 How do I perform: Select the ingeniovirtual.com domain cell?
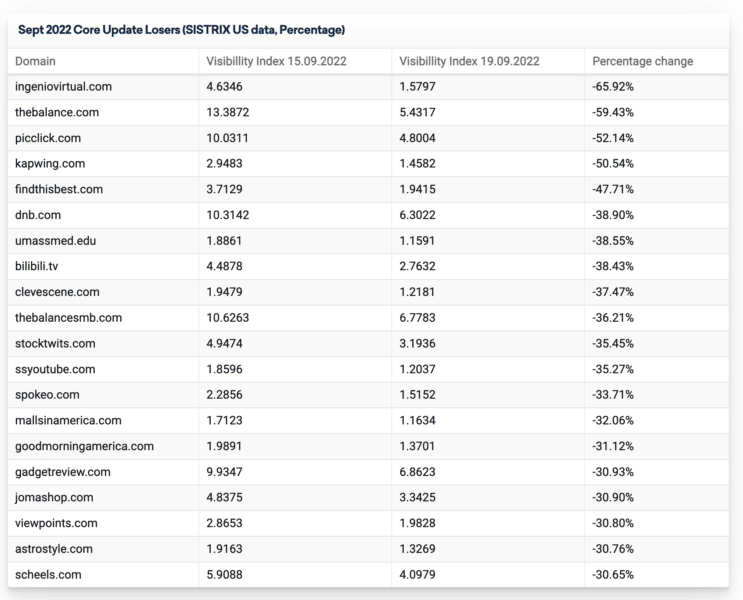[x=63, y=87]
